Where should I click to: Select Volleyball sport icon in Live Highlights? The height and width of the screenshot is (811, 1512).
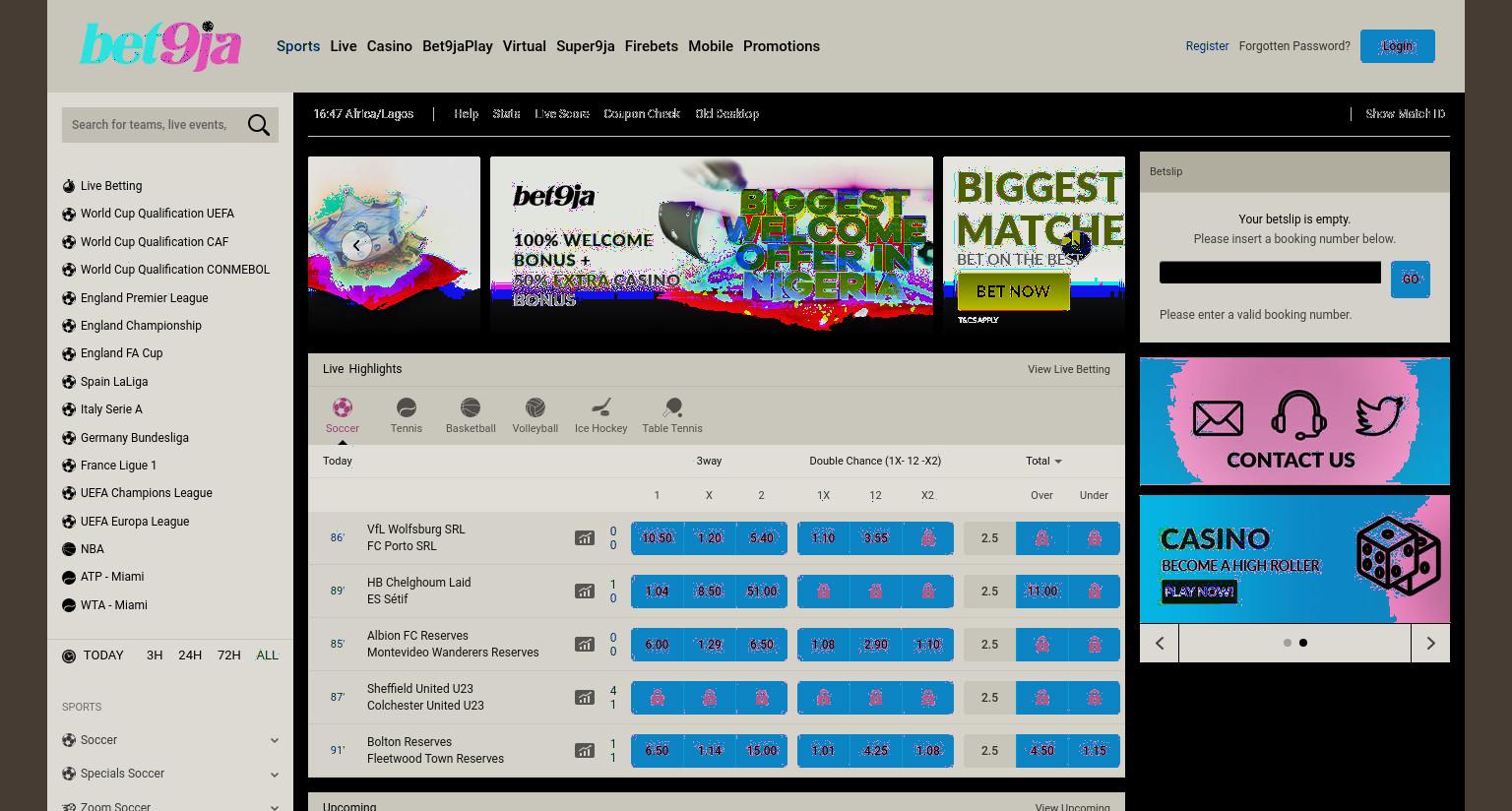[x=535, y=407]
